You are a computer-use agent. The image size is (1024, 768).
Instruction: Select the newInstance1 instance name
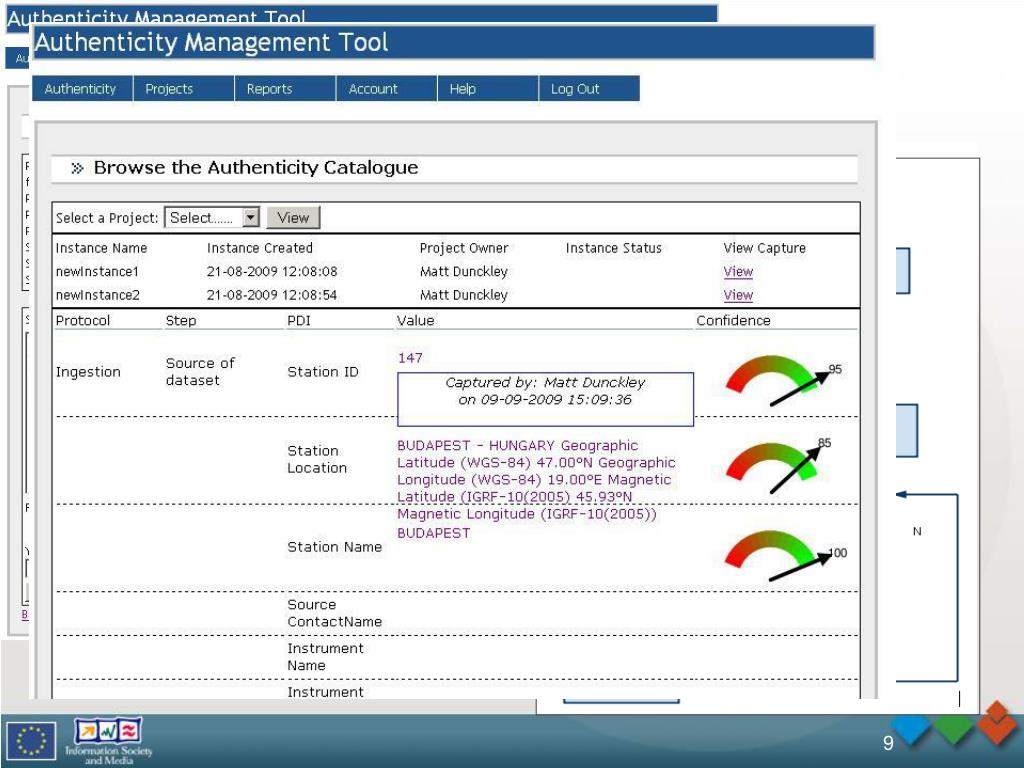coord(97,272)
